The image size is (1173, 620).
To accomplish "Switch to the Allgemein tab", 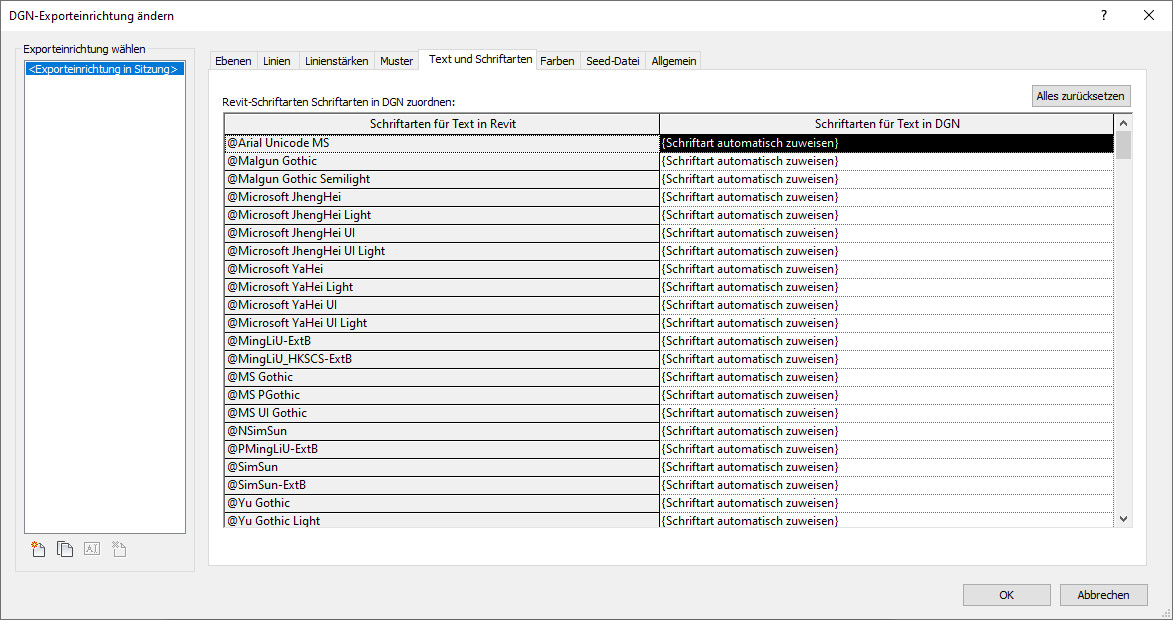I will click(674, 61).
